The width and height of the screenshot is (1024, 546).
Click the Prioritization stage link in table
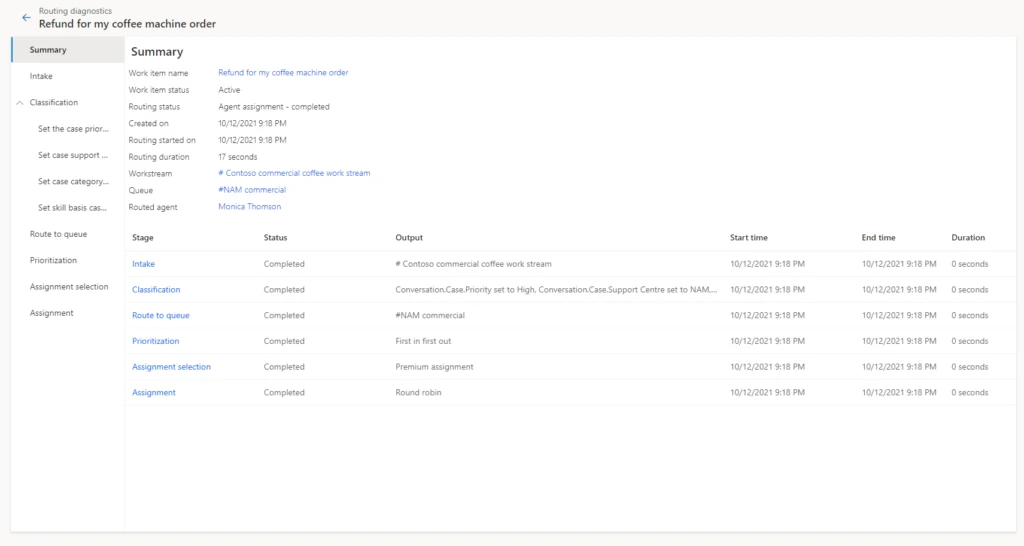click(155, 341)
